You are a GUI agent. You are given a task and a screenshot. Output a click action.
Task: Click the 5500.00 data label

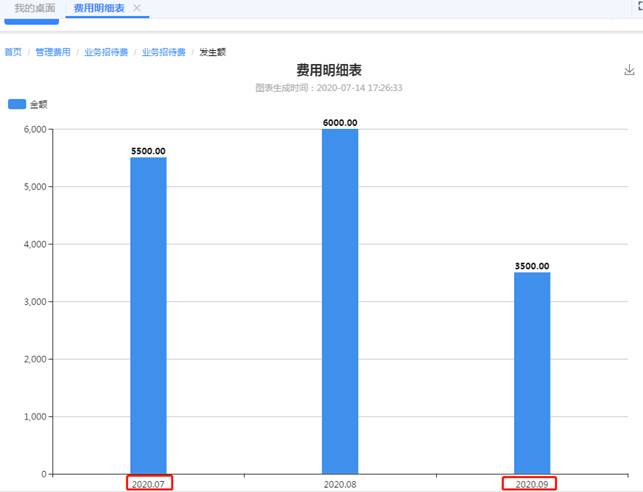tap(148, 151)
